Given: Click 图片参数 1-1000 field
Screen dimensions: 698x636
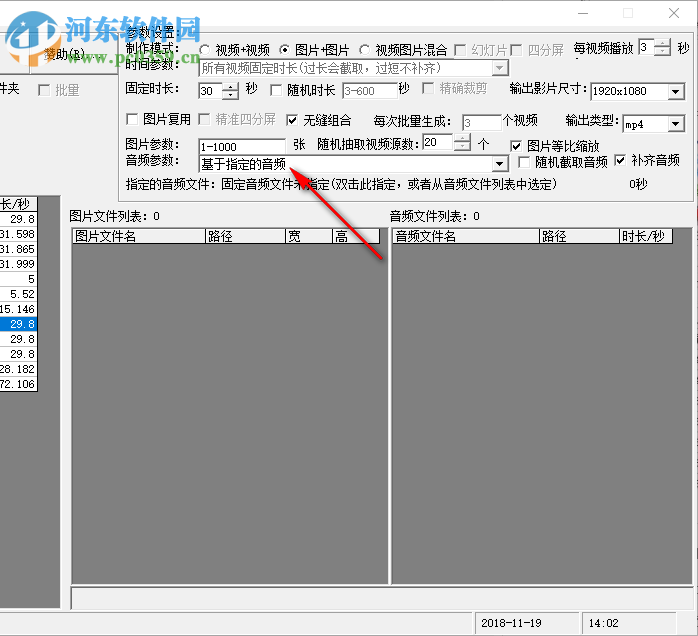Looking at the screenshot, I should click(x=242, y=146).
